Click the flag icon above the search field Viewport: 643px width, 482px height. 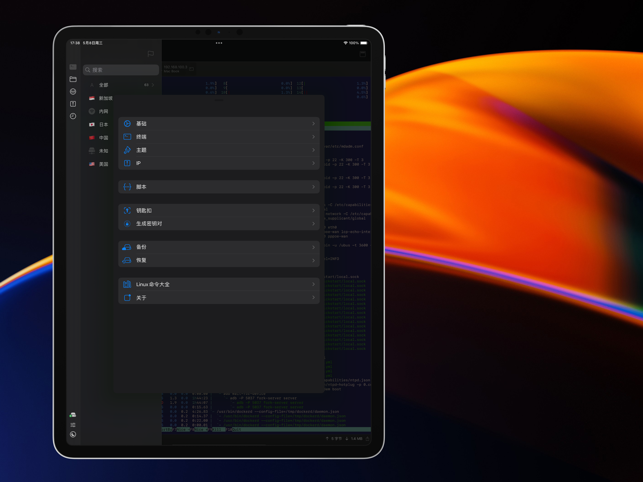(x=150, y=54)
